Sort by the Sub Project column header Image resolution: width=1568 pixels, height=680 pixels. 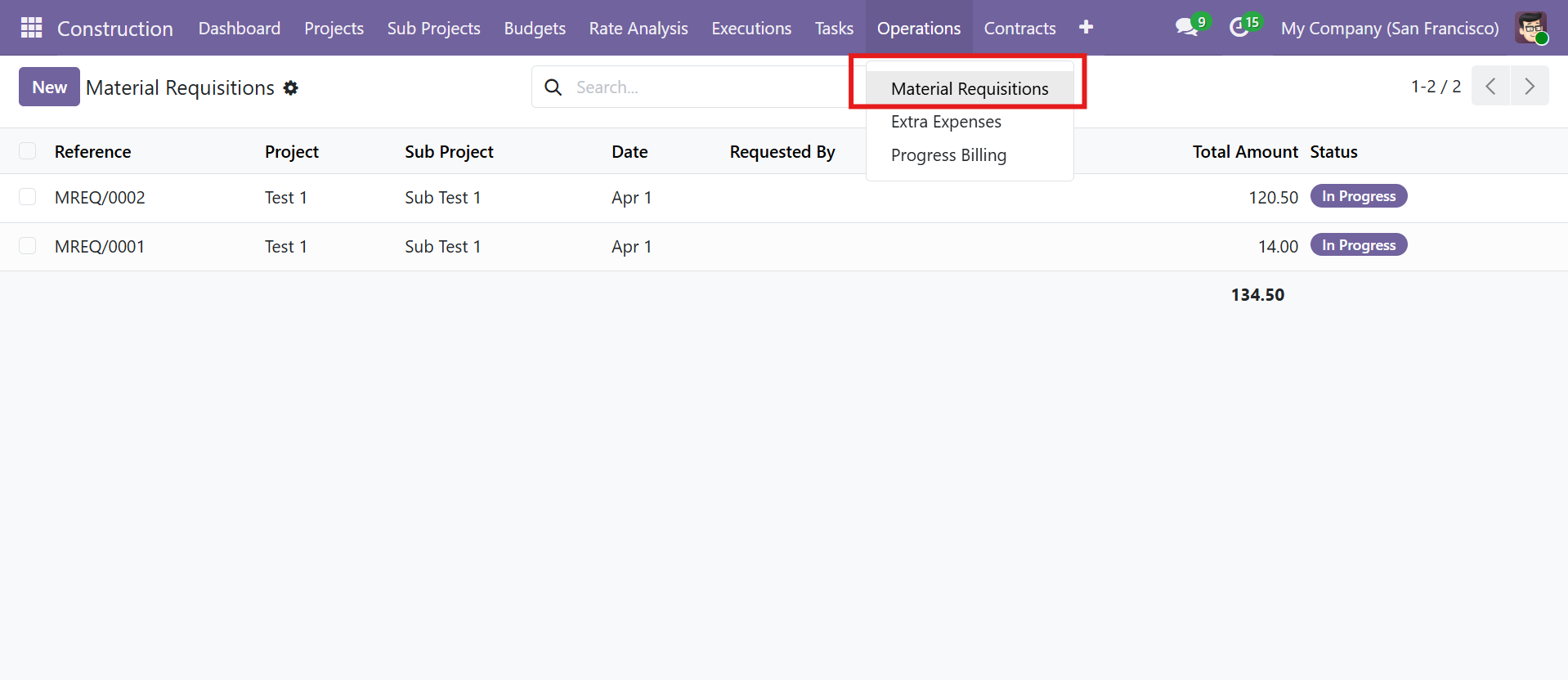tap(449, 152)
